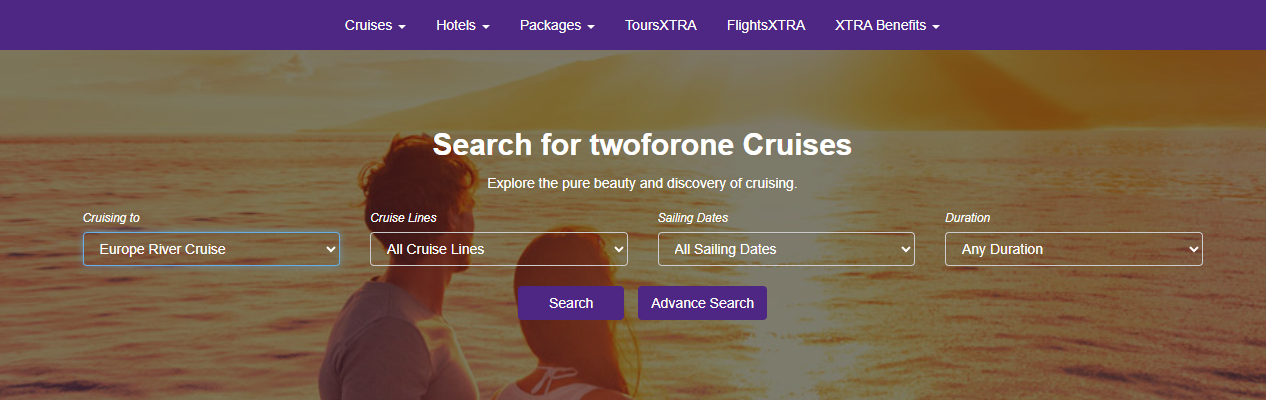This screenshot has width=1266, height=400.
Task: Click the 'Cruising to' field label
Action: click(x=111, y=218)
